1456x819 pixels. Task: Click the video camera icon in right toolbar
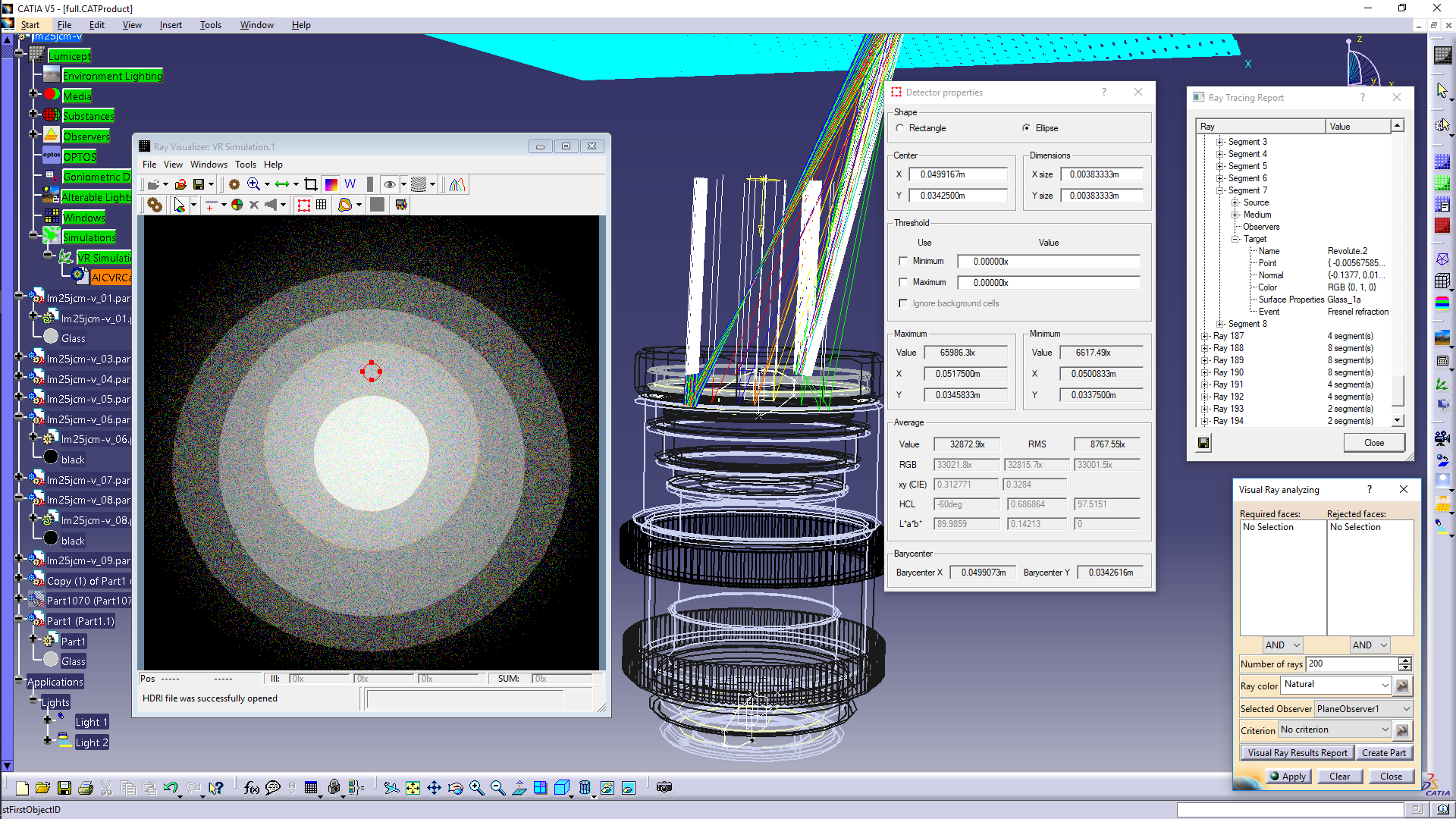(1442, 438)
